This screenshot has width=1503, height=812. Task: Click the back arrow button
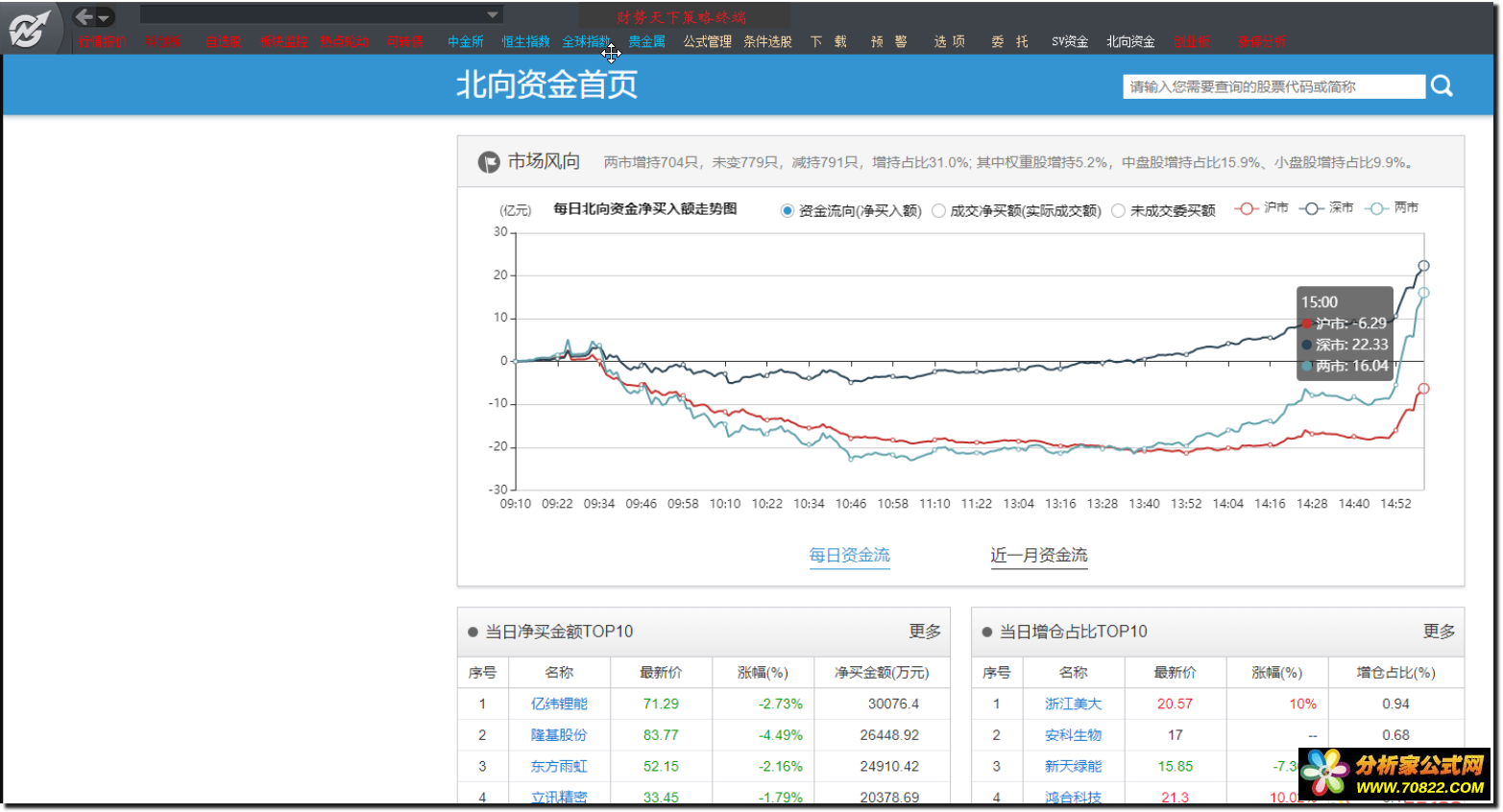point(85,16)
